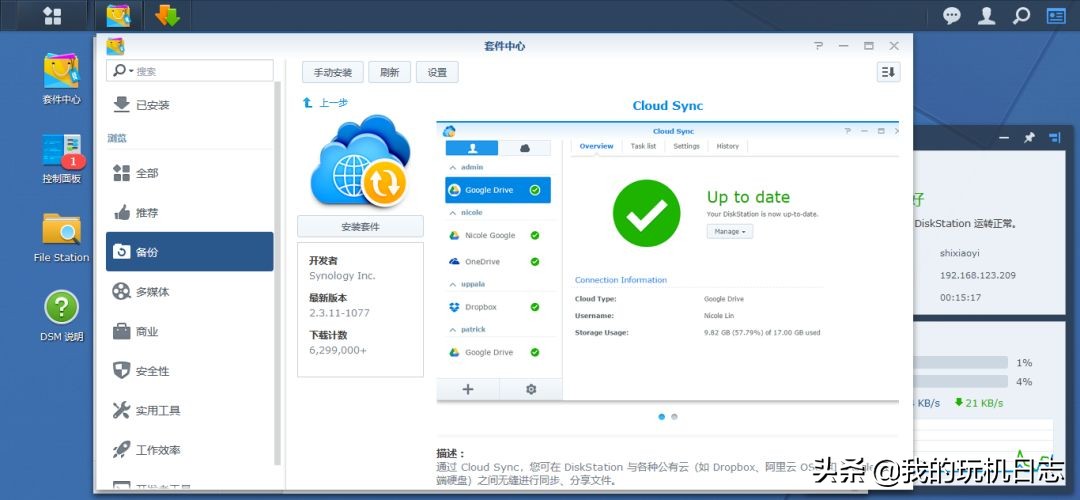This screenshot has height=500, width=1080.
Task: Go back using the 上一步 arrow icon
Action: [x=308, y=103]
